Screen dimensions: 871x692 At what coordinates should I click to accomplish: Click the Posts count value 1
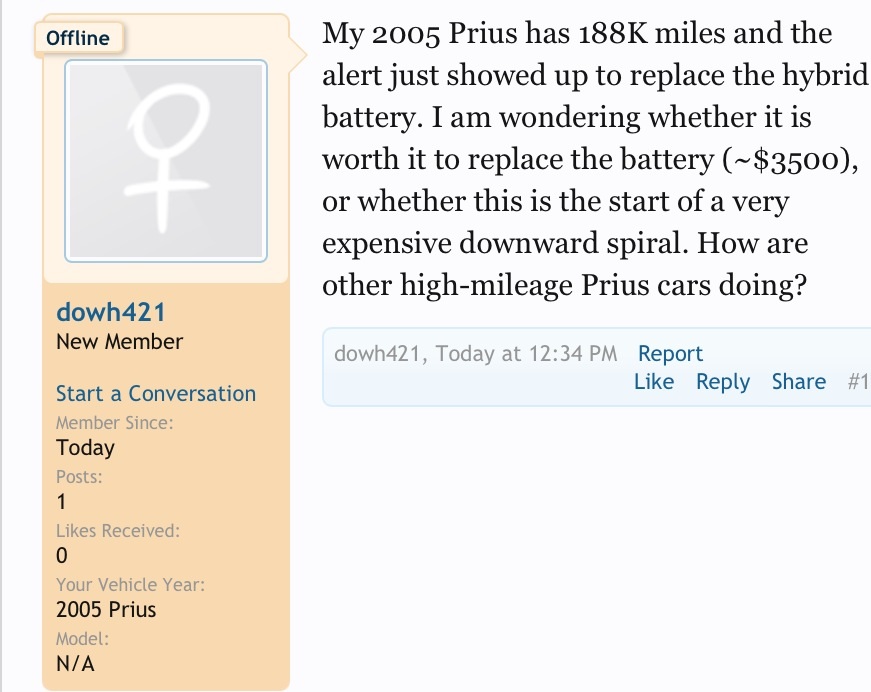(x=61, y=502)
